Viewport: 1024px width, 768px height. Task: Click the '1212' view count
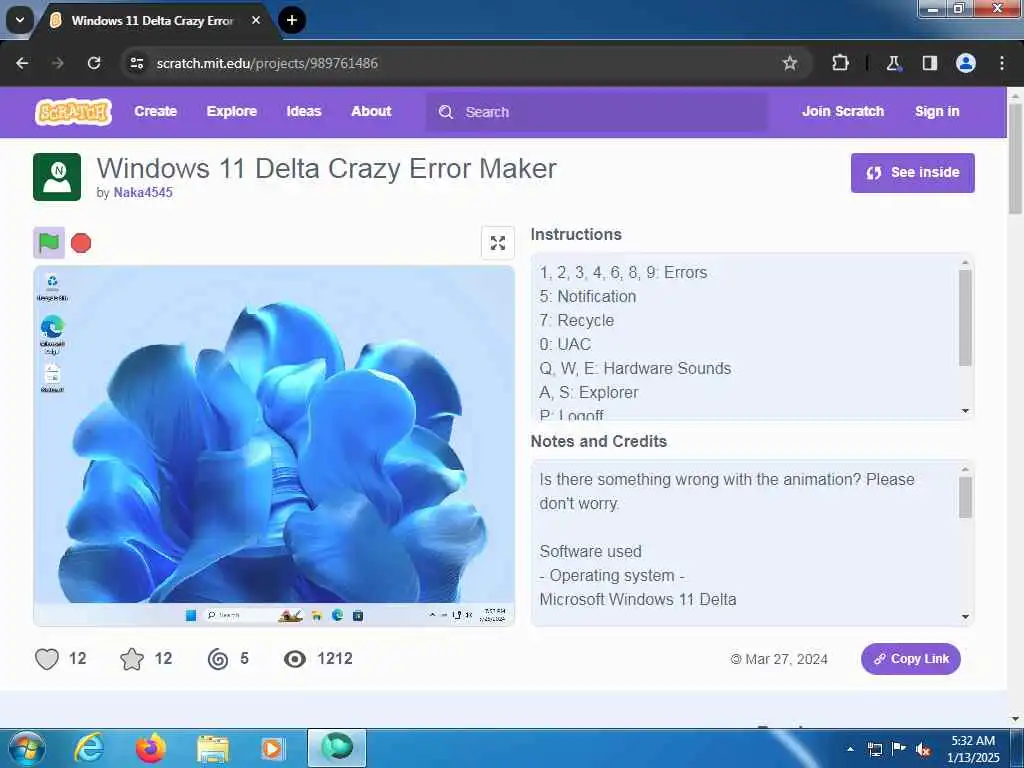[335, 658]
